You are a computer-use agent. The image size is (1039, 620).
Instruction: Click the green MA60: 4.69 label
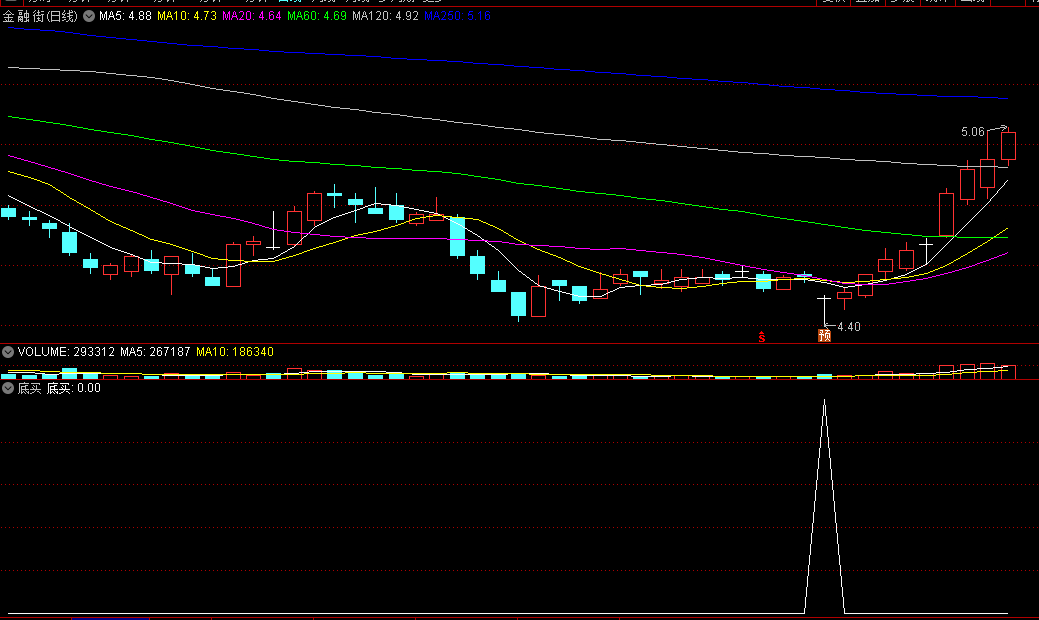[317, 16]
